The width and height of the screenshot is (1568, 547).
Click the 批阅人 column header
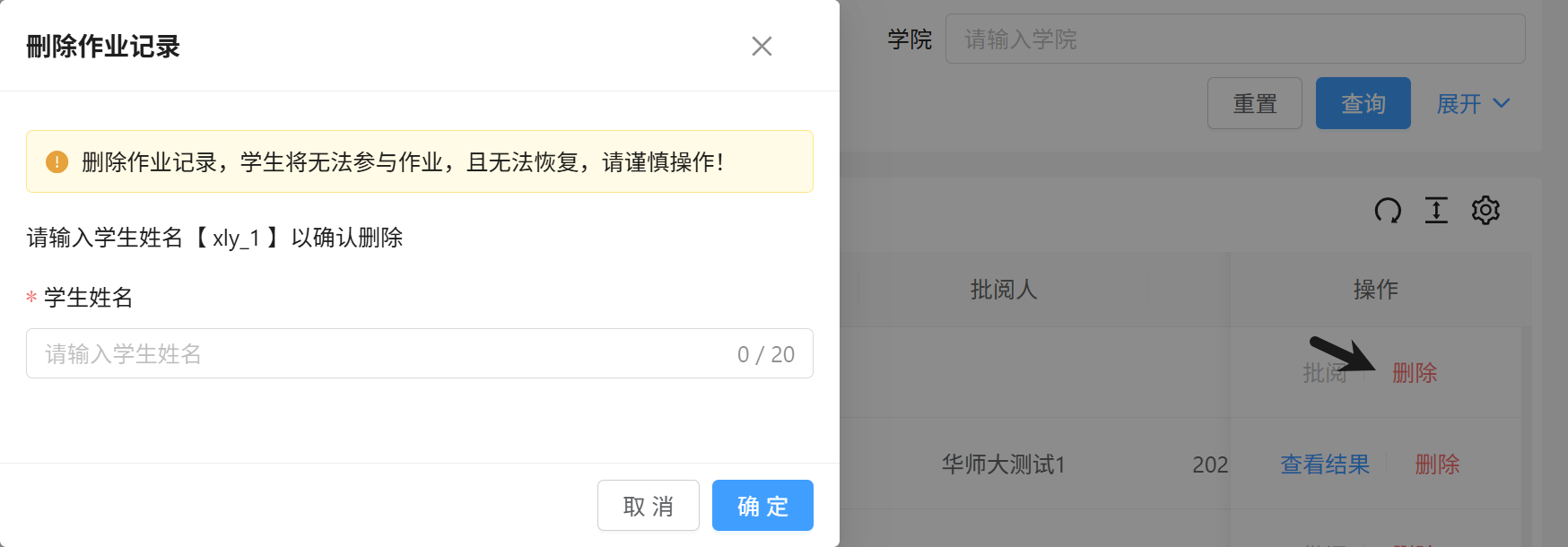point(1003,290)
